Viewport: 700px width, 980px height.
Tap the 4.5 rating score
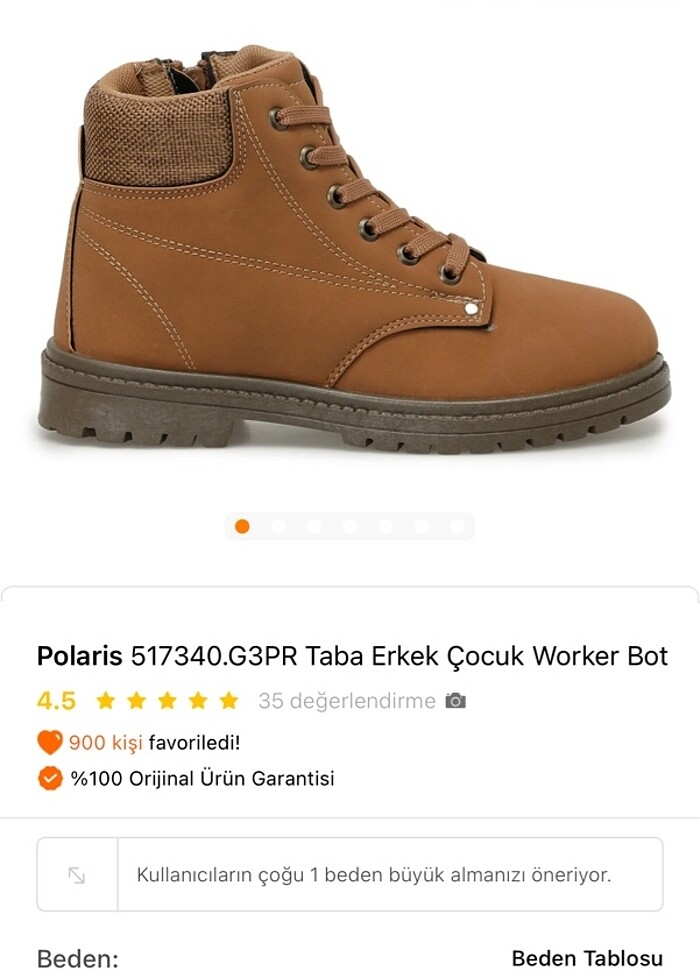point(56,701)
